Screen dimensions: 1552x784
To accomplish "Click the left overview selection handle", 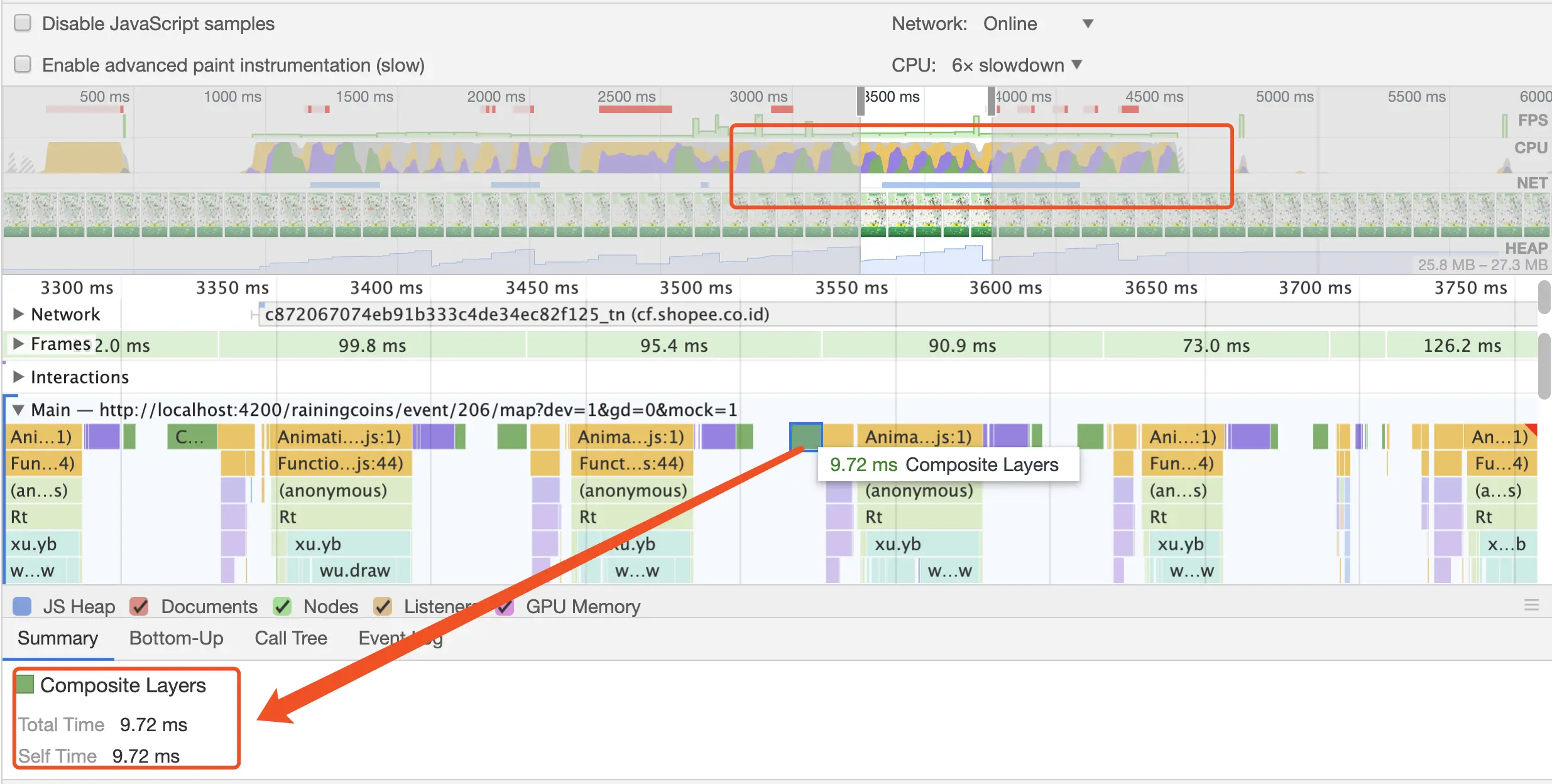I will coord(860,101).
